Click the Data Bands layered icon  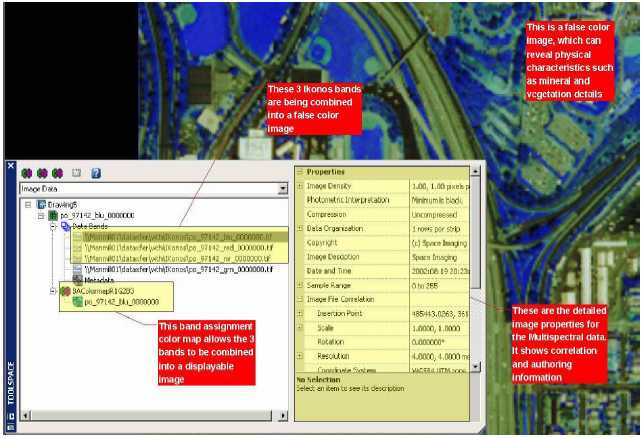(x=66, y=226)
